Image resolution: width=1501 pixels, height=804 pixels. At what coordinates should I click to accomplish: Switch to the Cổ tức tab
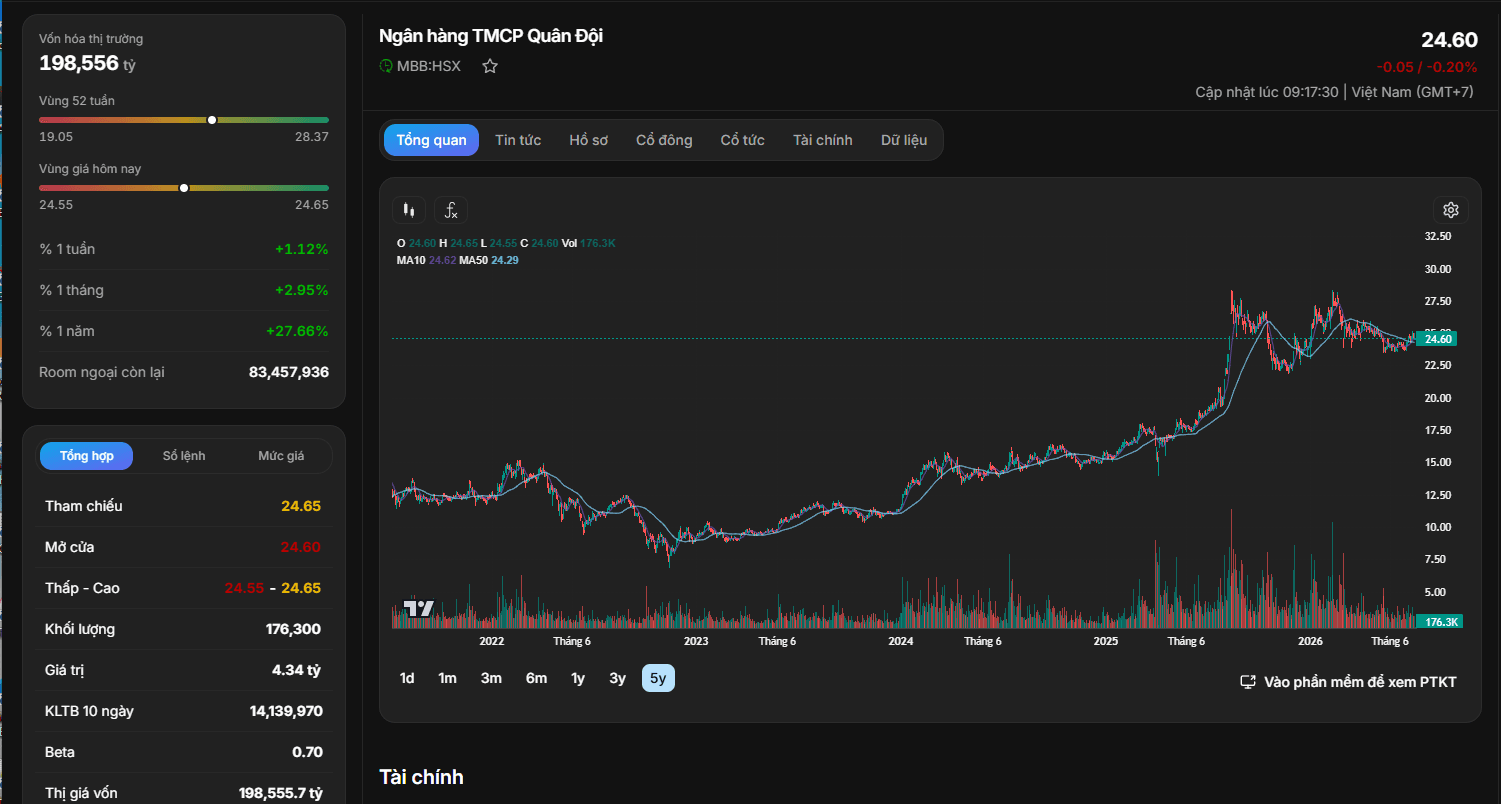coord(743,140)
